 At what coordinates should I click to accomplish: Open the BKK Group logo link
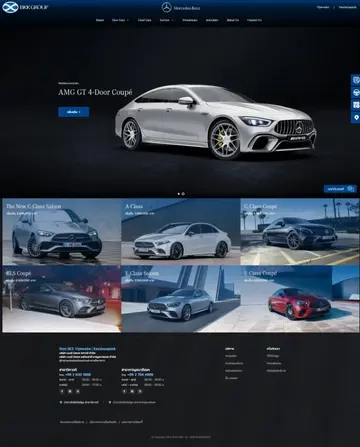pos(25,7)
